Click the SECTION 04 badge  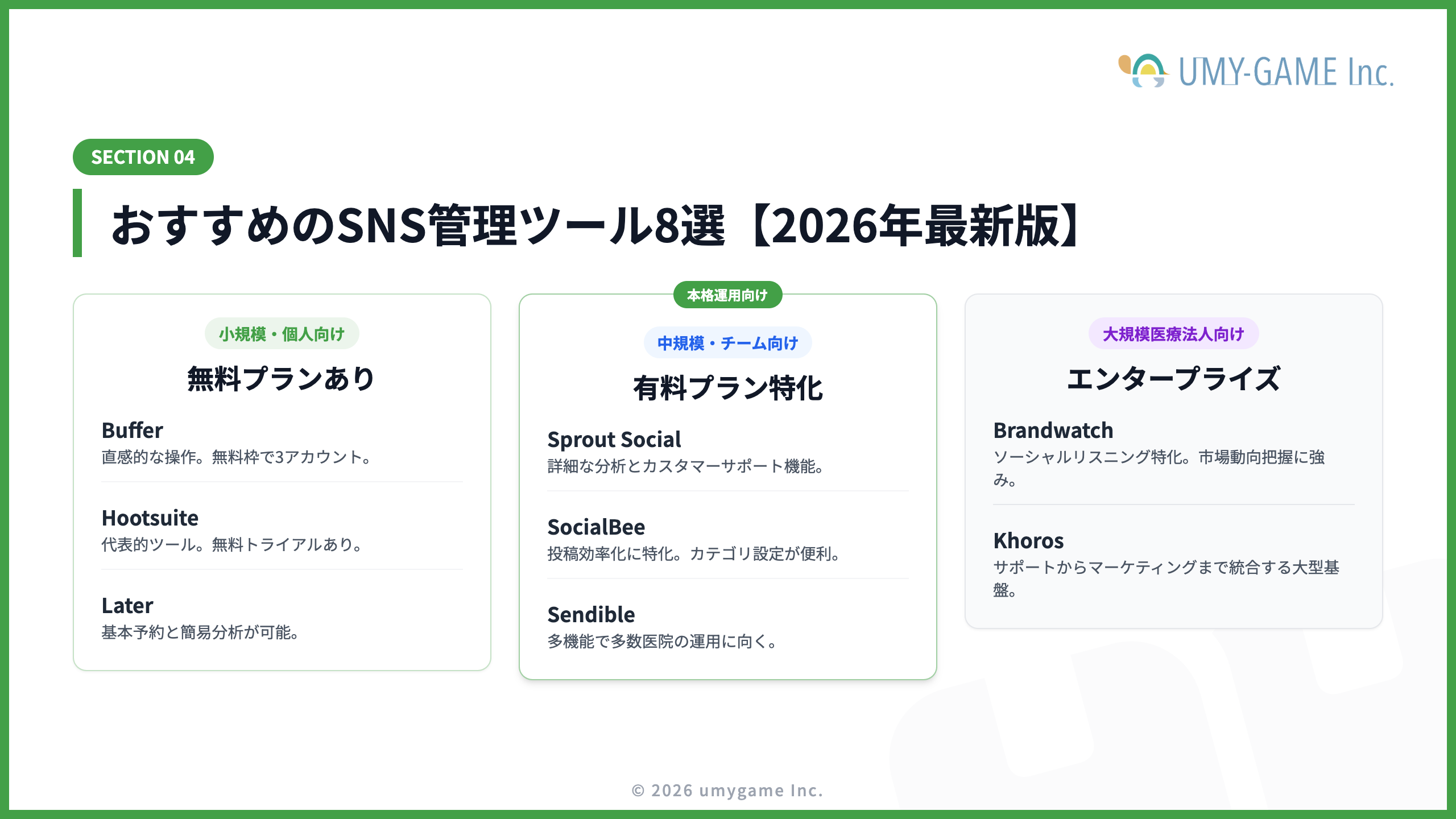click(x=143, y=157)
